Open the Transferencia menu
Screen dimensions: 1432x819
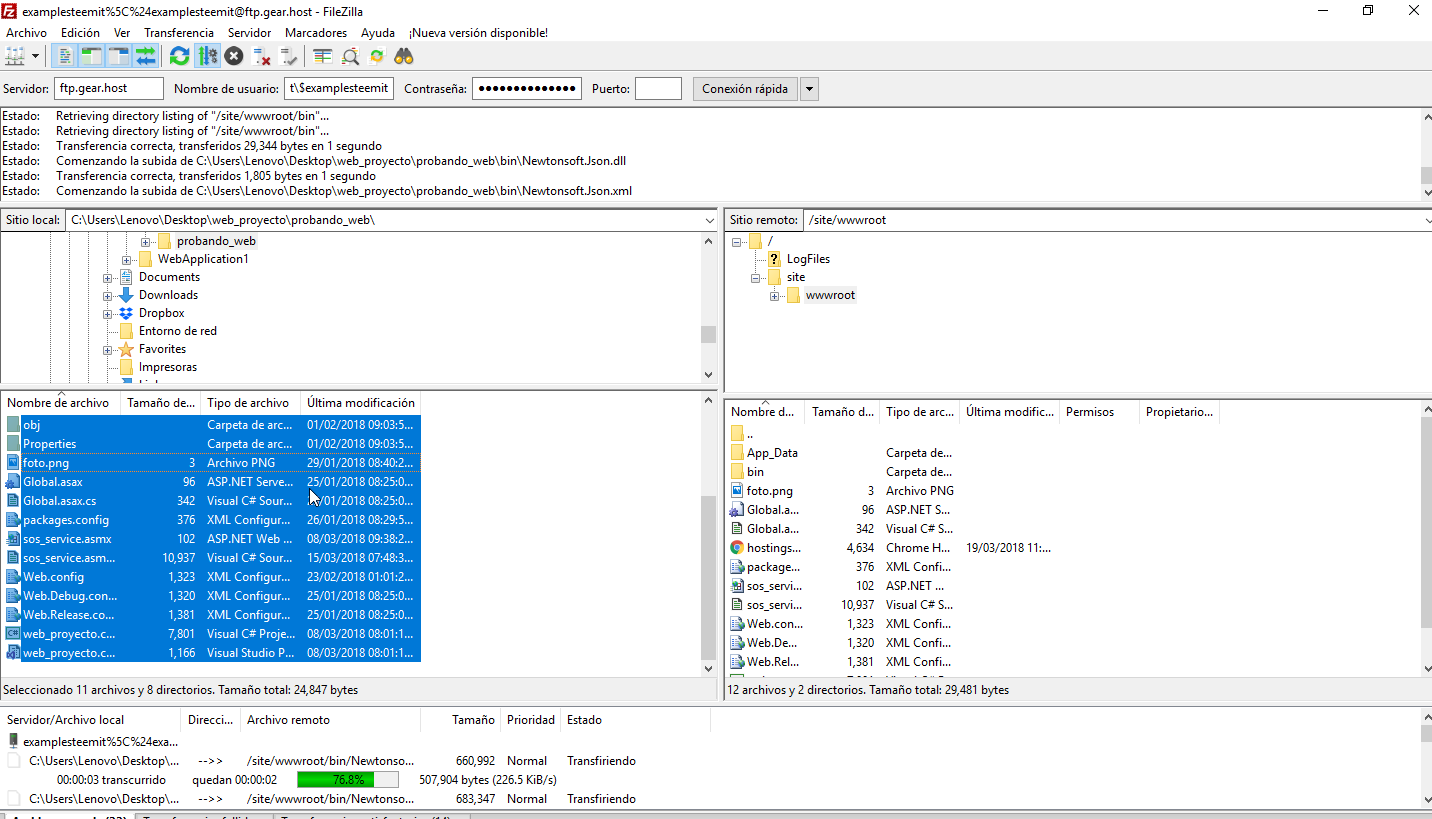point(179,33)
